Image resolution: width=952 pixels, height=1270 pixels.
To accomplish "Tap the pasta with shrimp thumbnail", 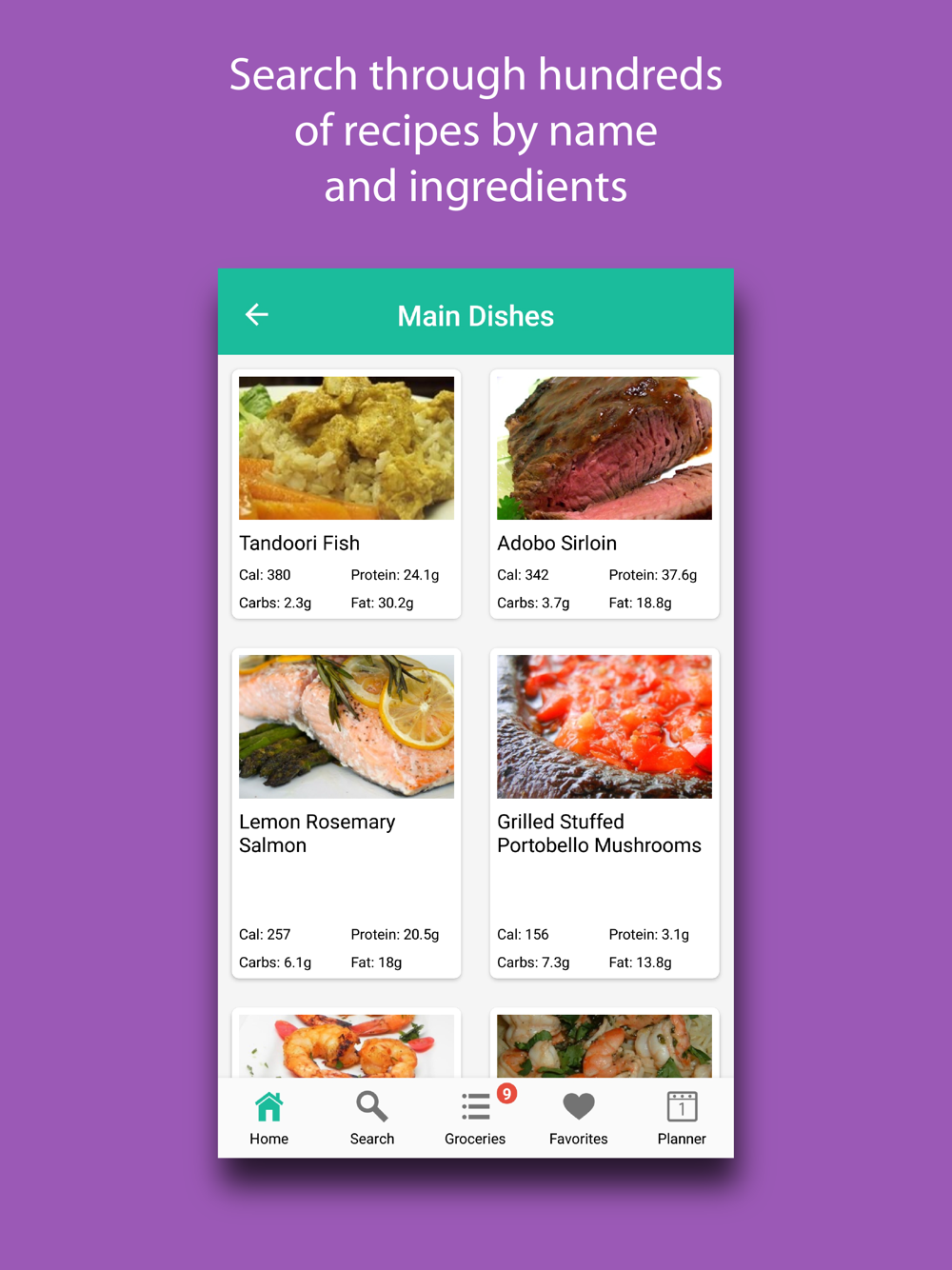I will click(x=605, y=1045).
